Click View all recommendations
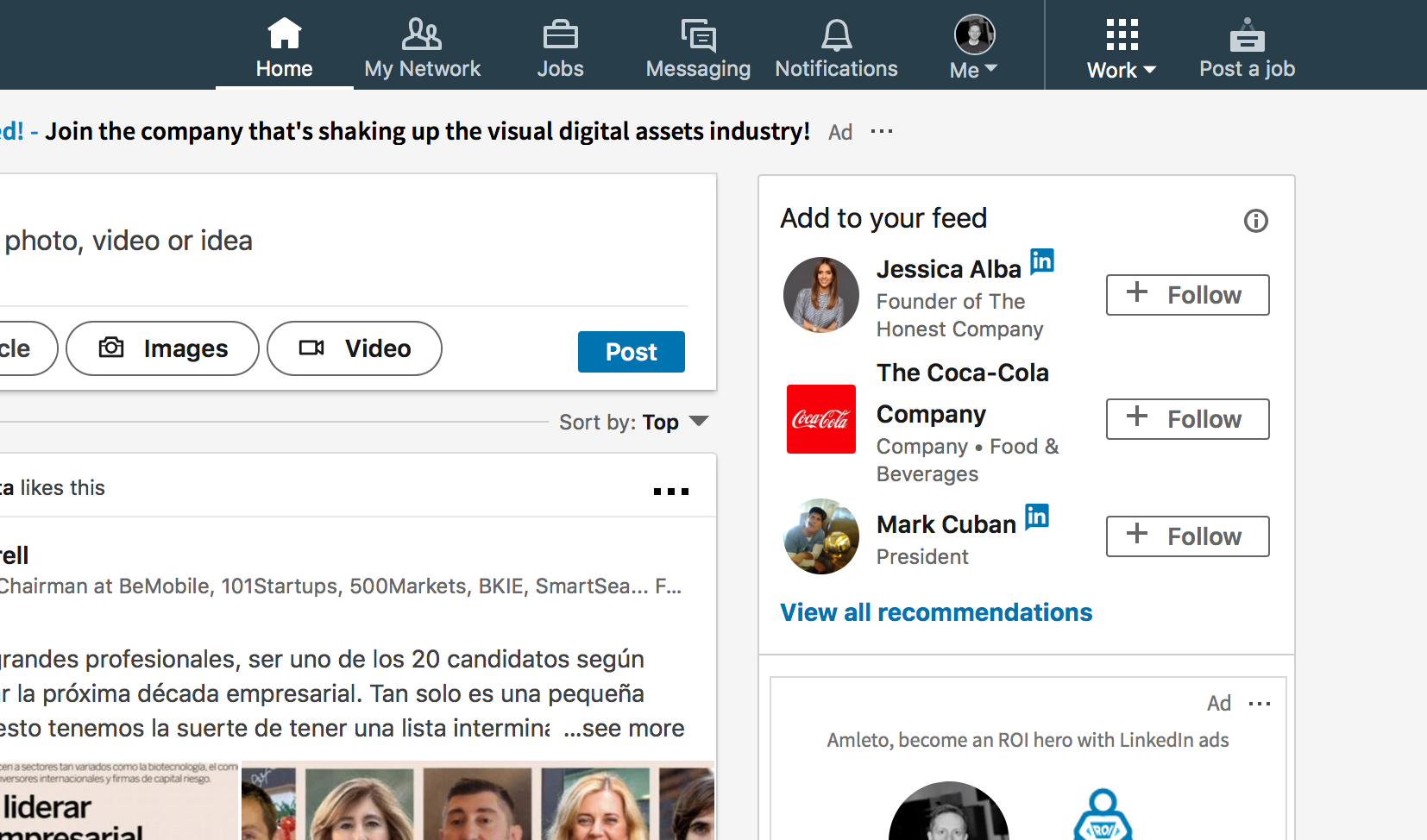1427x840 pixels. (936, 612)
